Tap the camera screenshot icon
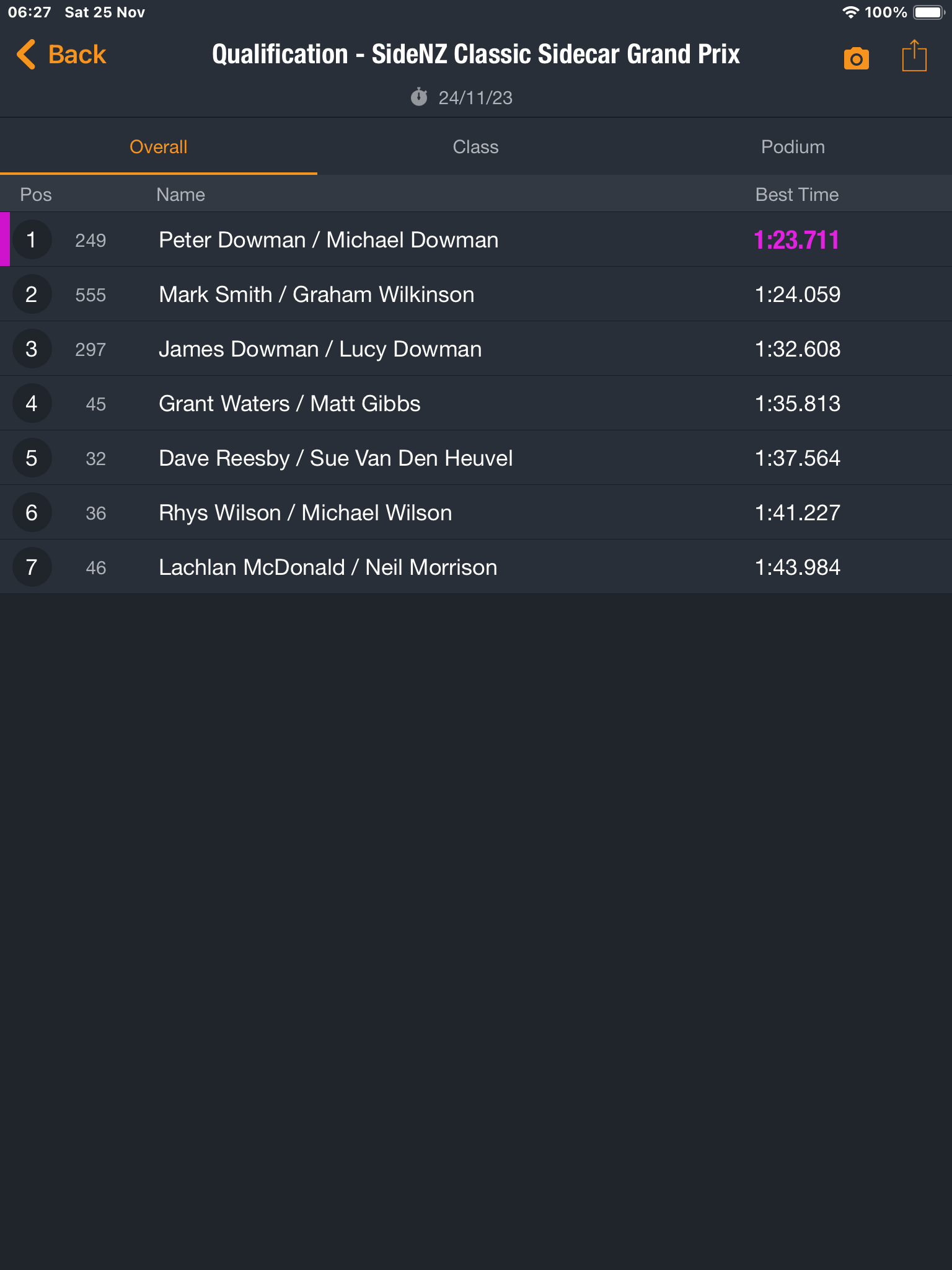This screenshot has height=1270, width=952. [856, 58]
